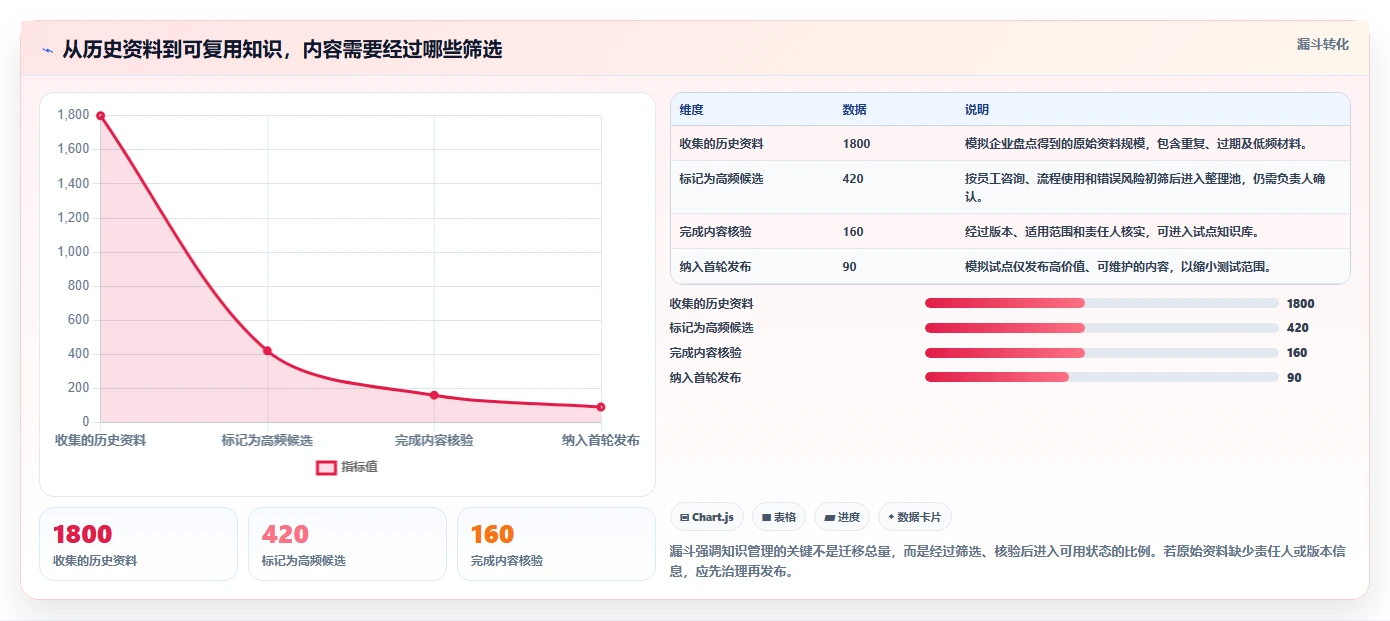Select the 进度 tag chip

click(842, 517)
